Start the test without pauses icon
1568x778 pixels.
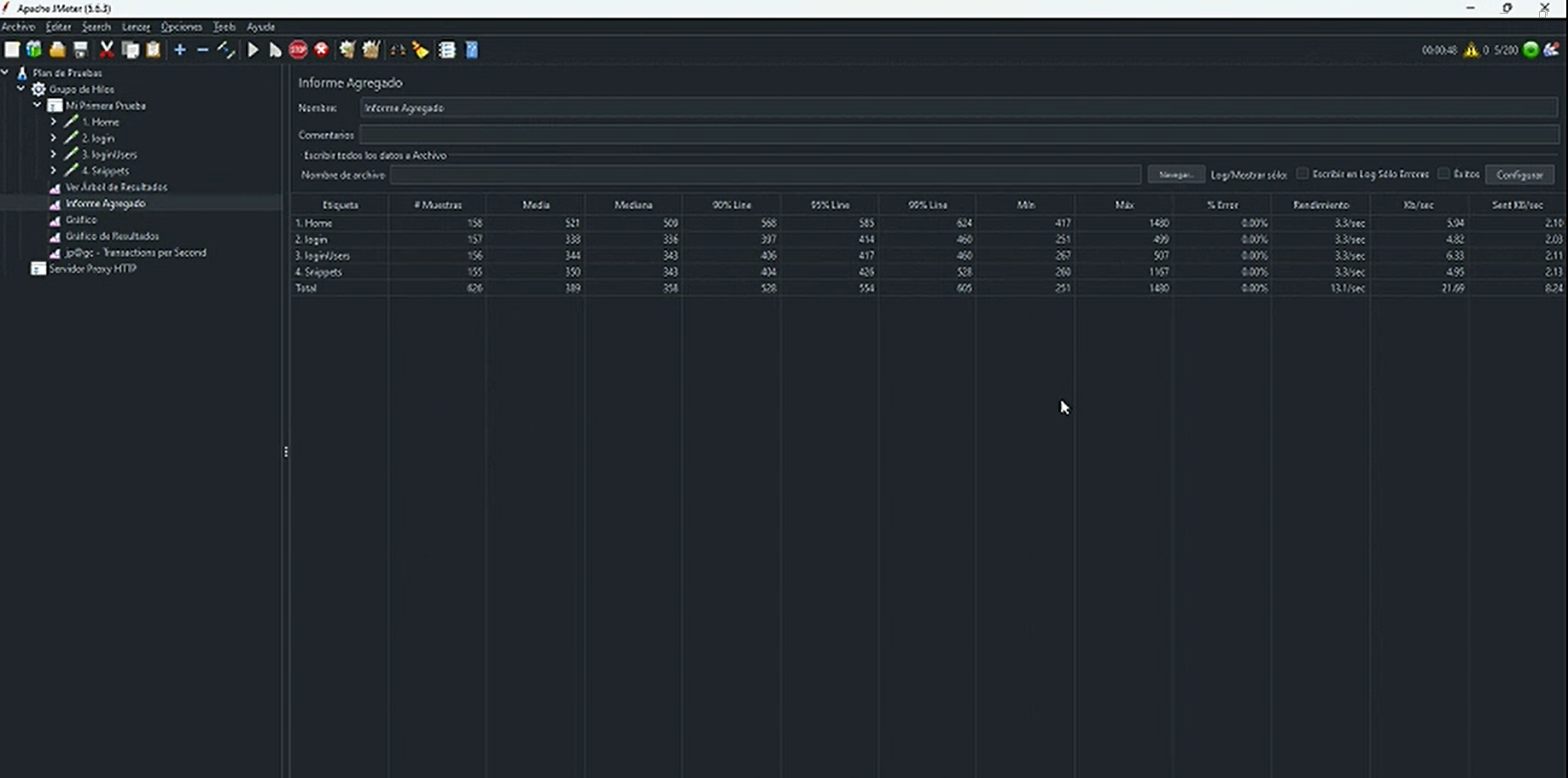275,50
